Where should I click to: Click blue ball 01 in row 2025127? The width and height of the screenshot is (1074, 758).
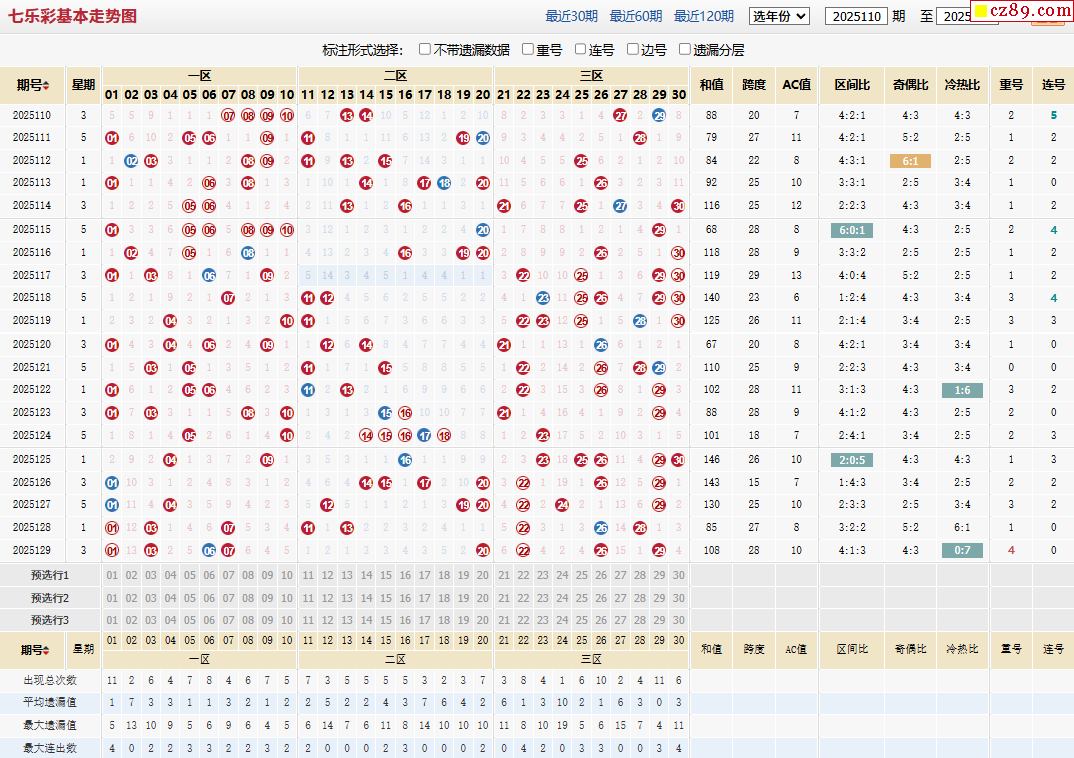[112, 505]
